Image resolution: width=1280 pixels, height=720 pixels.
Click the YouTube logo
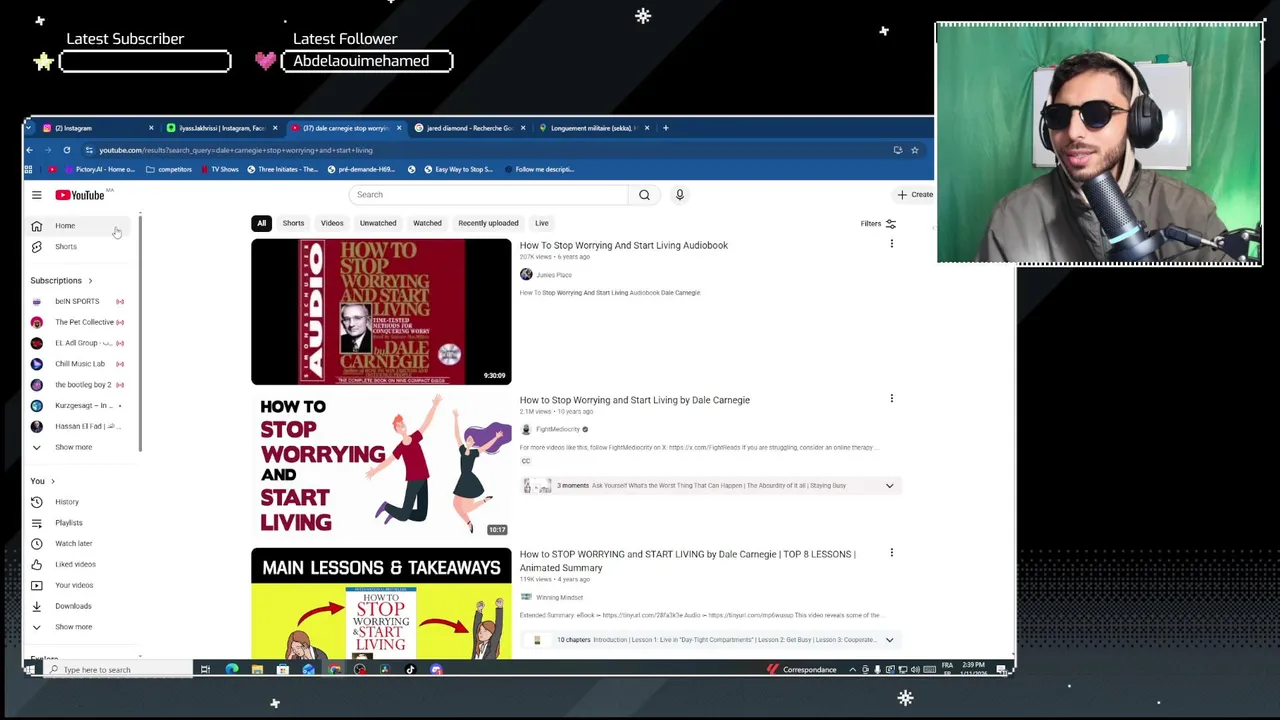click(x=80, y=195)
